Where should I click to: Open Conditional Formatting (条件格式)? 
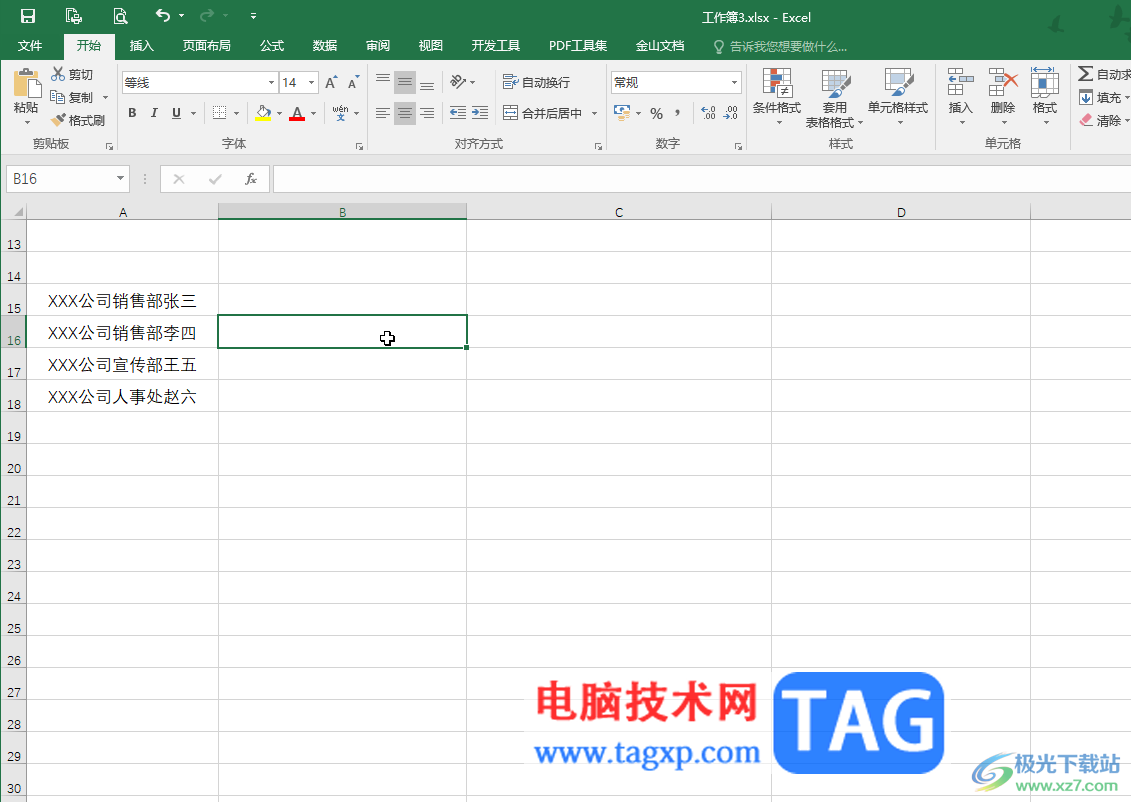(x=777, y=97)
